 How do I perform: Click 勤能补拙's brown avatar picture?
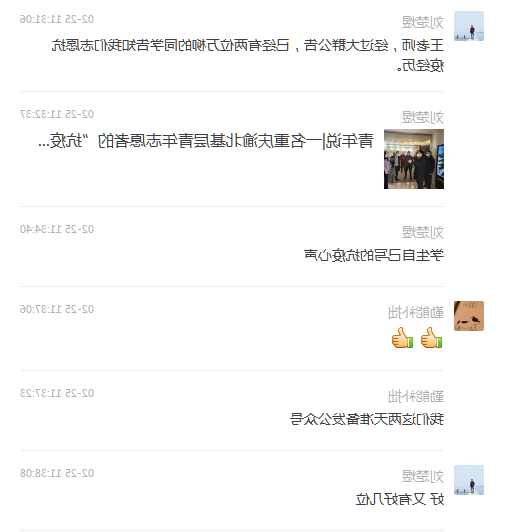click(x=469, y=316)
